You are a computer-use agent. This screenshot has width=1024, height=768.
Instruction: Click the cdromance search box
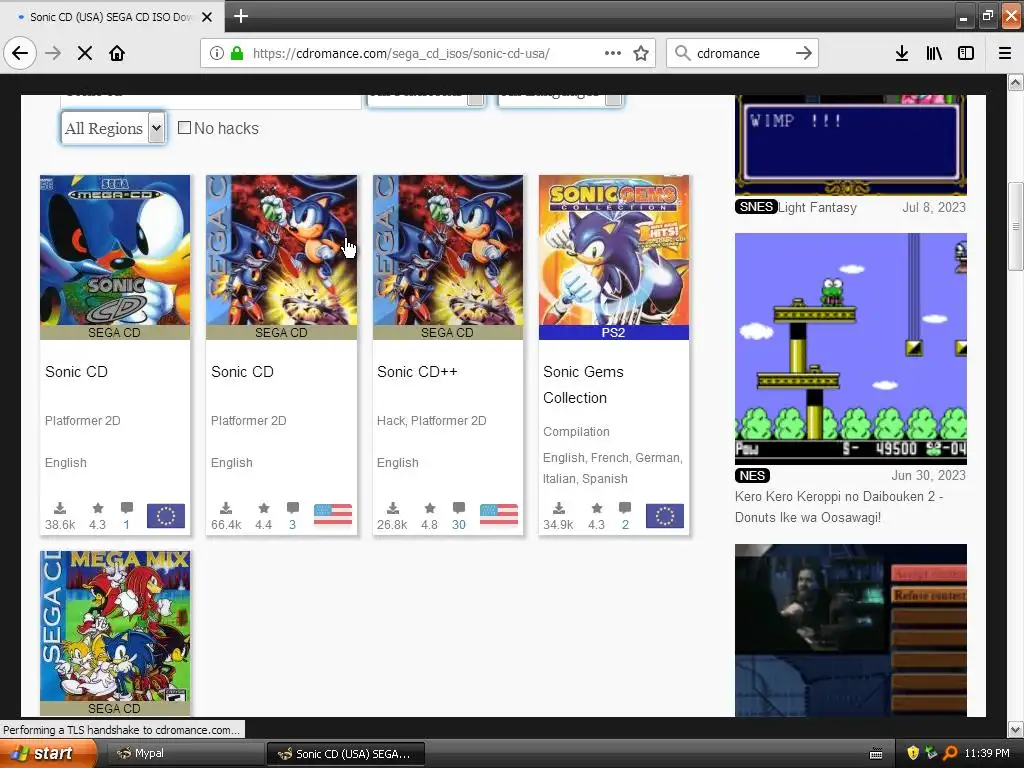pos(741,53)
